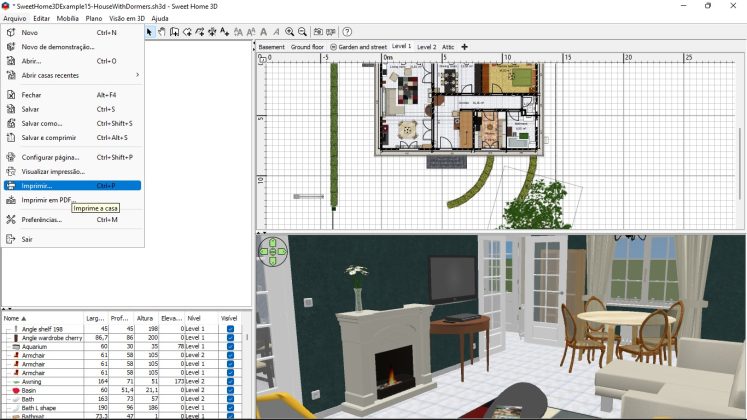The width and height of the screenshot is (747, 420).
Task: Select Salvar como... menu entry
Action: coord(72,123)
